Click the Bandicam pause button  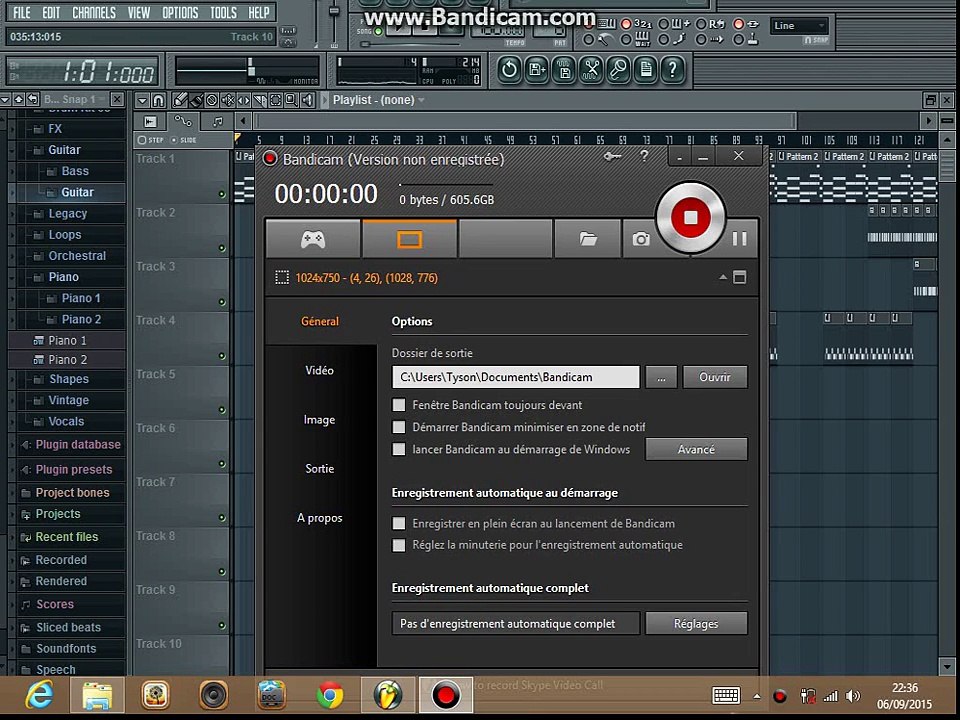[x=740, y=239]
